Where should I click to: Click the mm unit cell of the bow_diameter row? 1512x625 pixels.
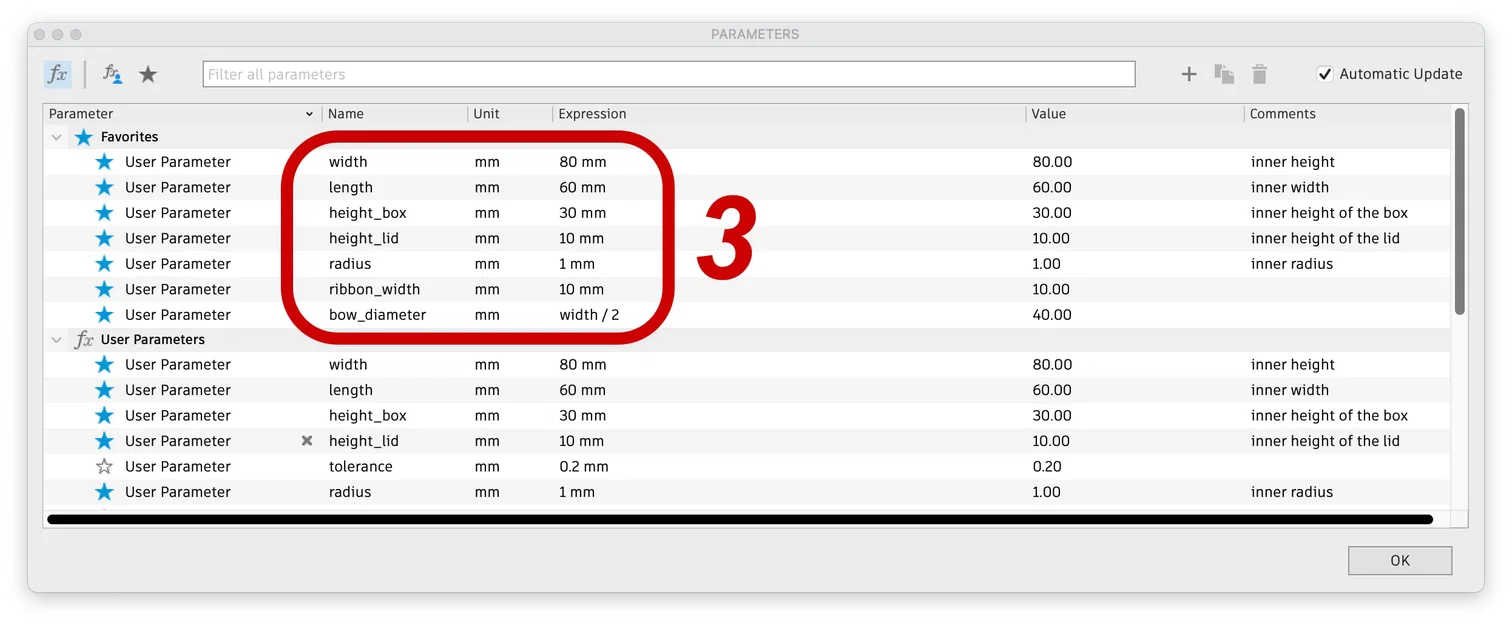coord(487,315)
